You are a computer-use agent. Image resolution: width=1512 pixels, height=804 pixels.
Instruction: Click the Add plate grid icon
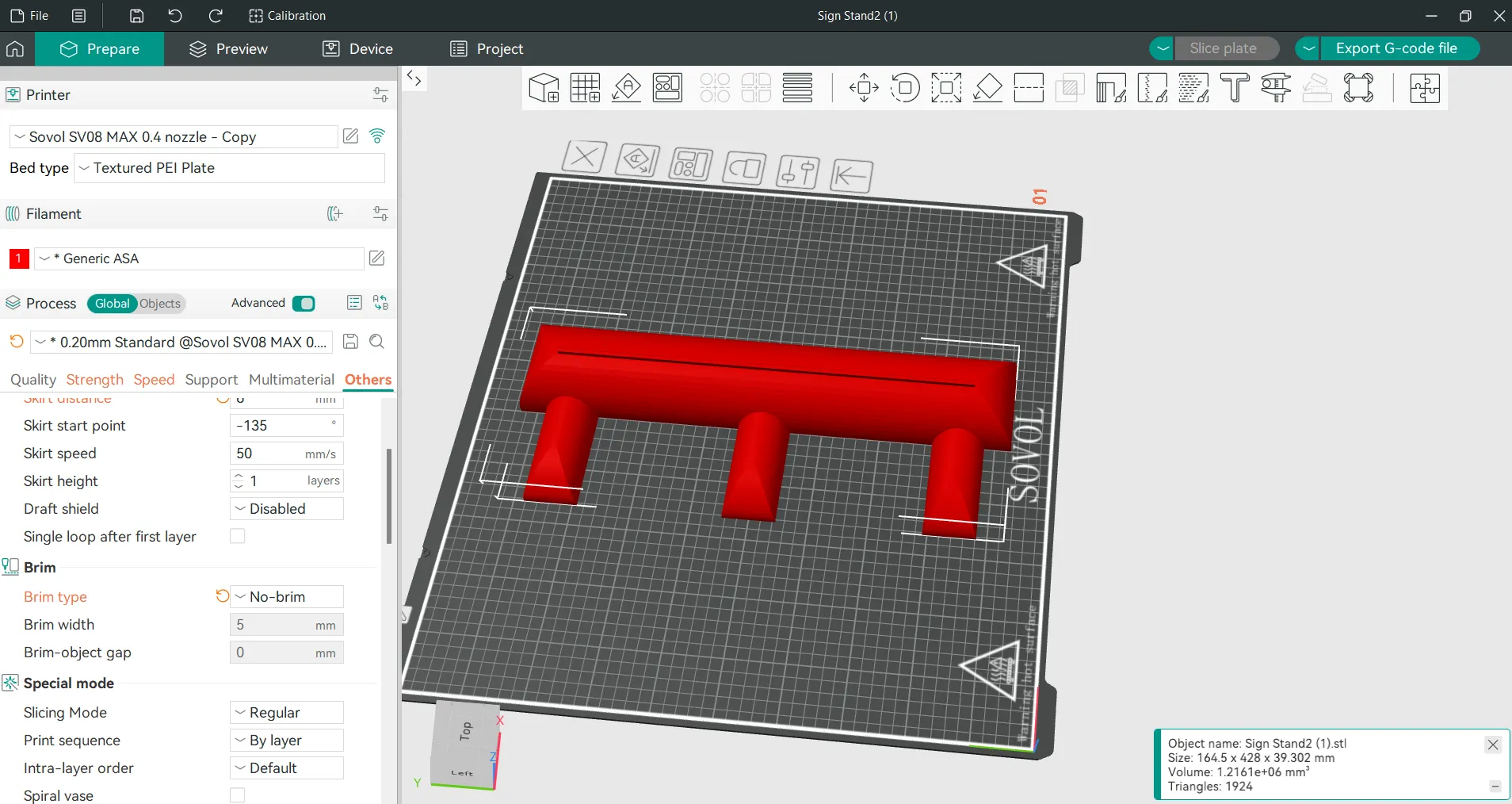click(x=585, y=88)
